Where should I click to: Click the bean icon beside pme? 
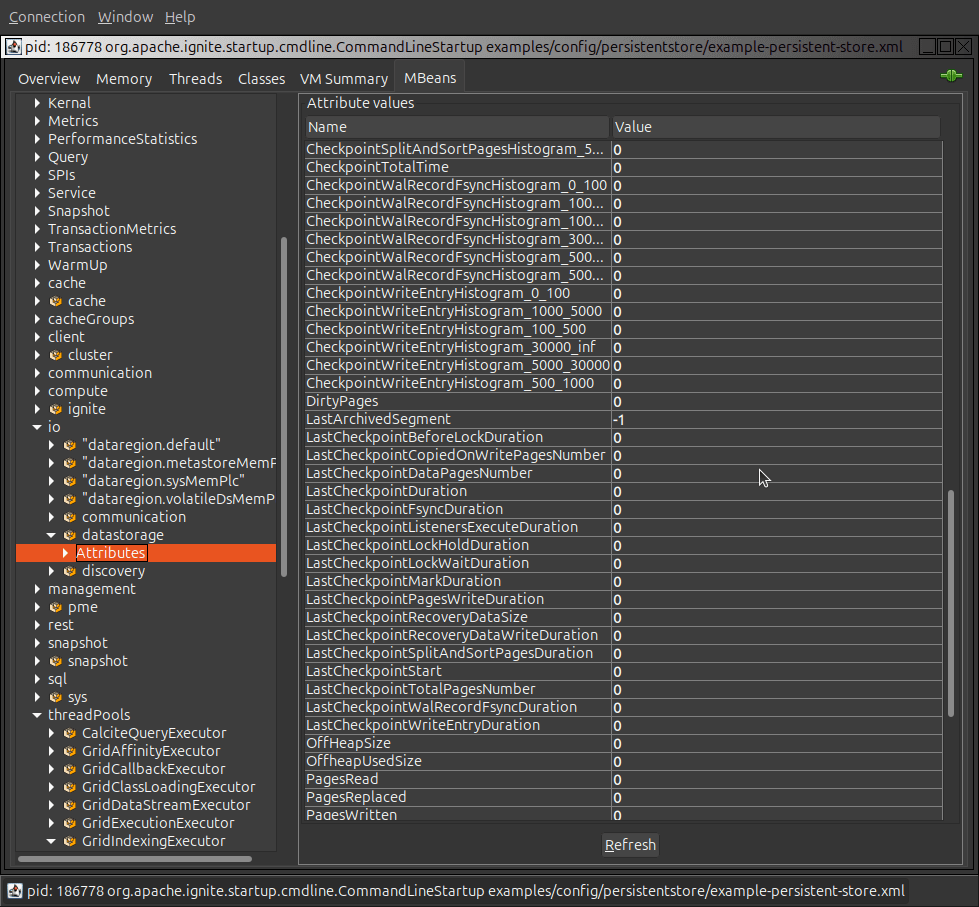(x=56, y=607)
